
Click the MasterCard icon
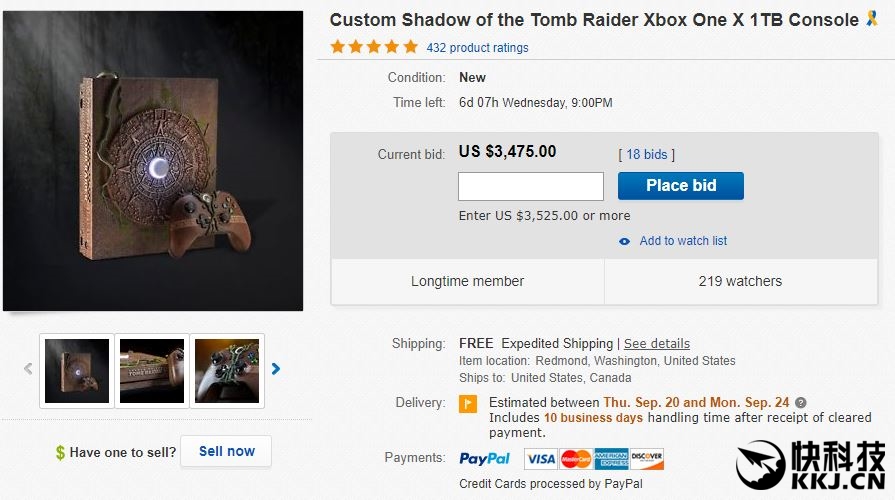click(x=575, y=459)
